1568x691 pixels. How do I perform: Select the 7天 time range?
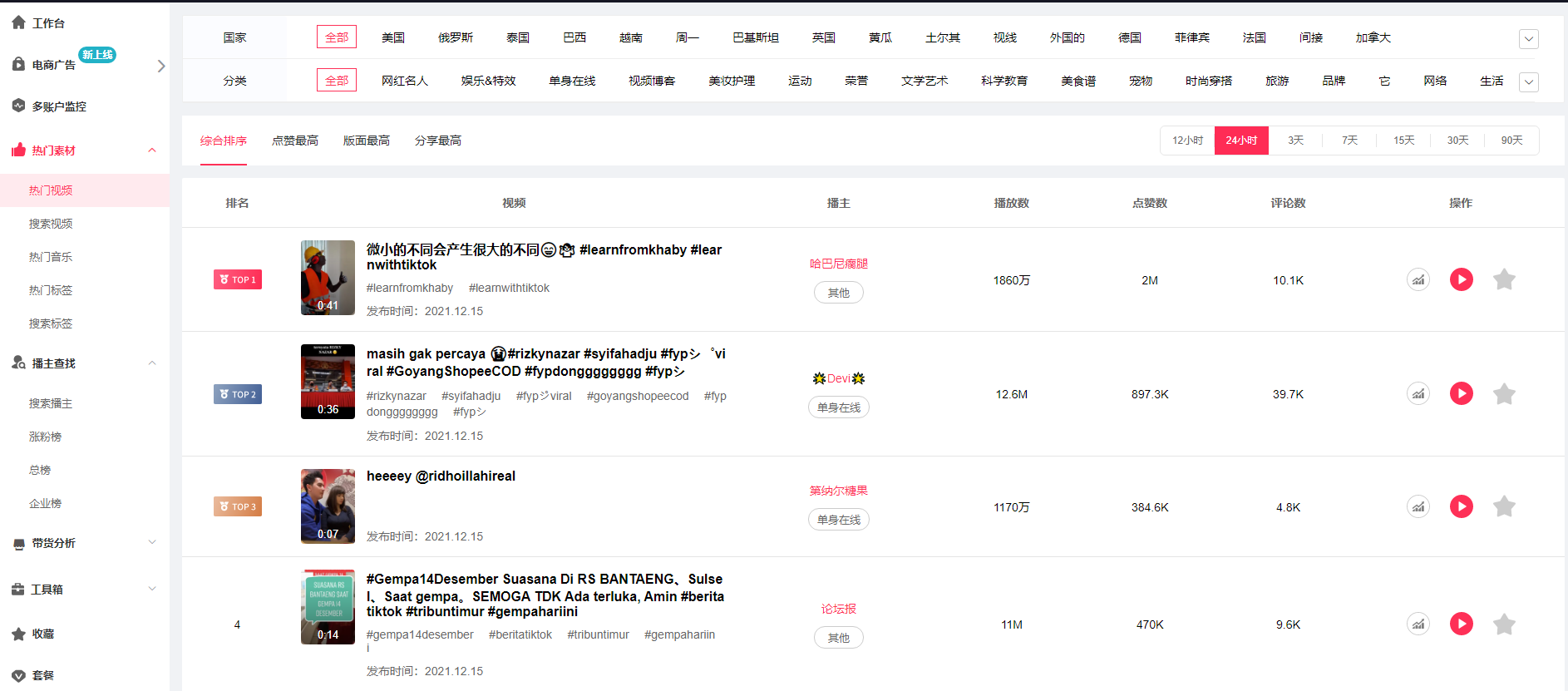[x=1349, y=141]
